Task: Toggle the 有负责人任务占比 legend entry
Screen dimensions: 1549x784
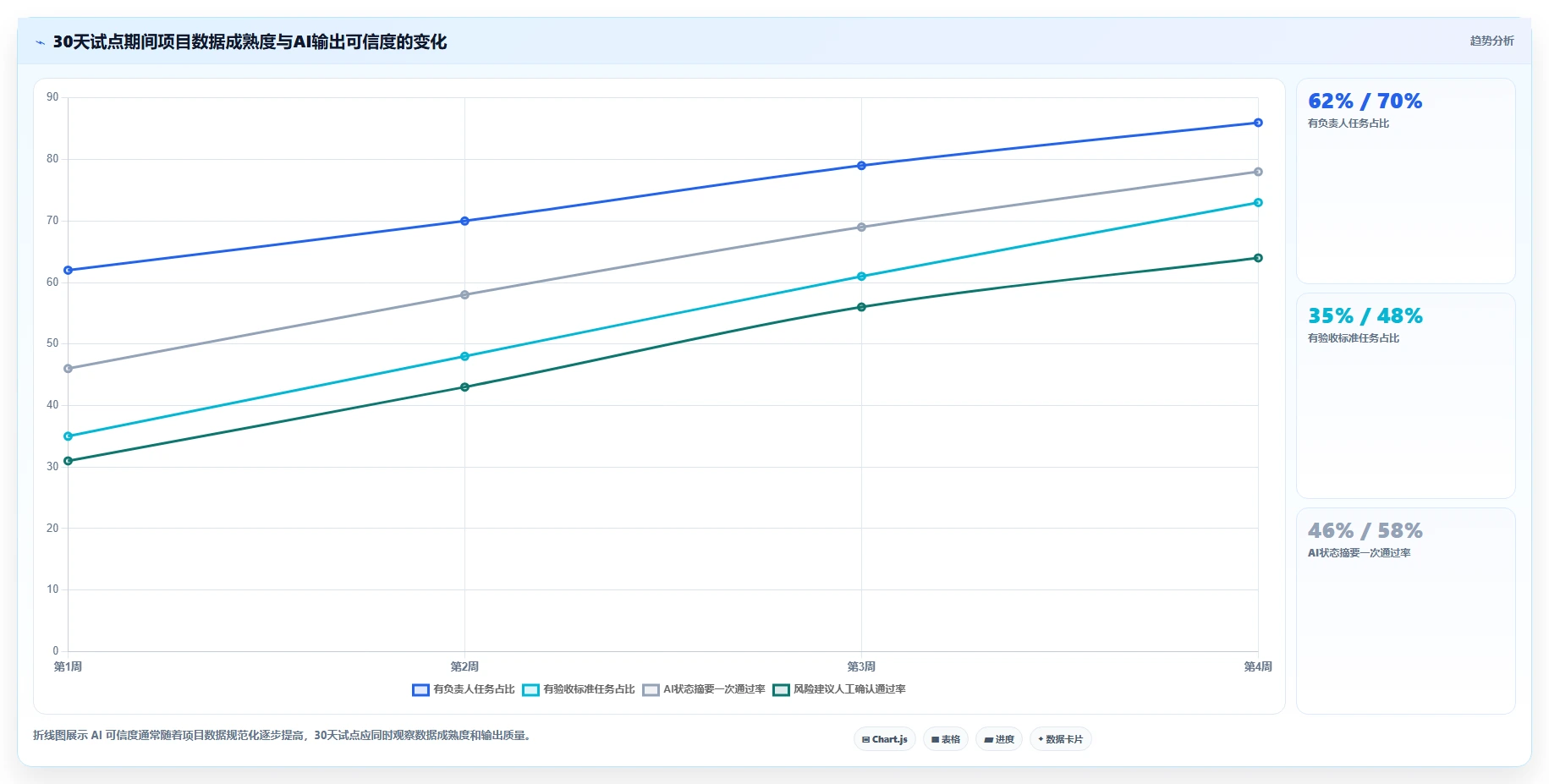Action: pyautogui.click(x=464, y=689)
